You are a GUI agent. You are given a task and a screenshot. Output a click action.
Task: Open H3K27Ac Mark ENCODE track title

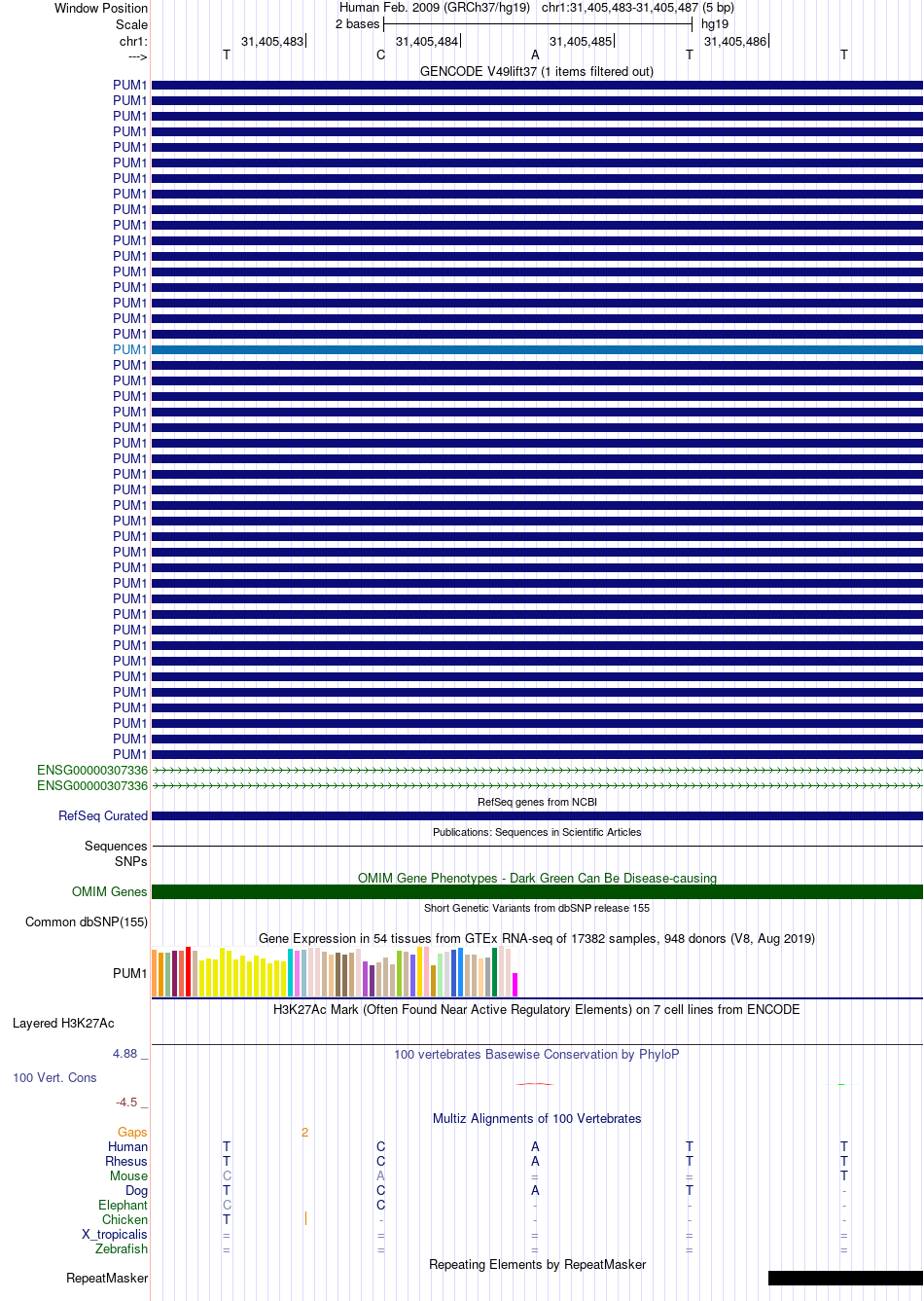[x=537, y=1009]
